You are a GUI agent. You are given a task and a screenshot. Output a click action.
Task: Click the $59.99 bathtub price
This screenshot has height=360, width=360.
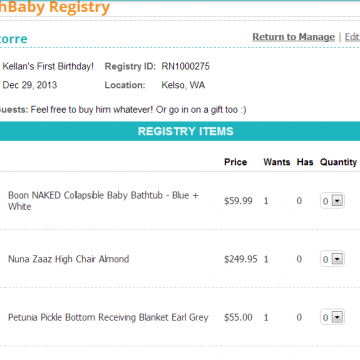(x=238, y=201)
